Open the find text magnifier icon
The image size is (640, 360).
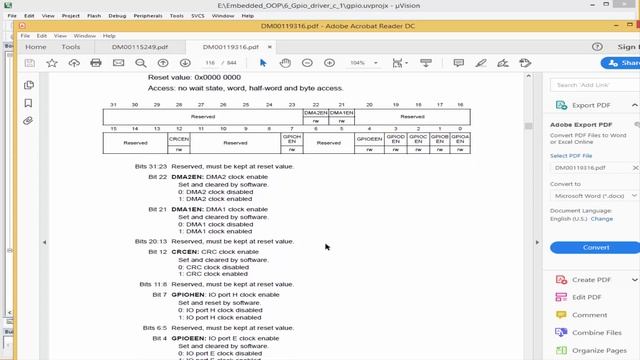click(x=141, y=63)
